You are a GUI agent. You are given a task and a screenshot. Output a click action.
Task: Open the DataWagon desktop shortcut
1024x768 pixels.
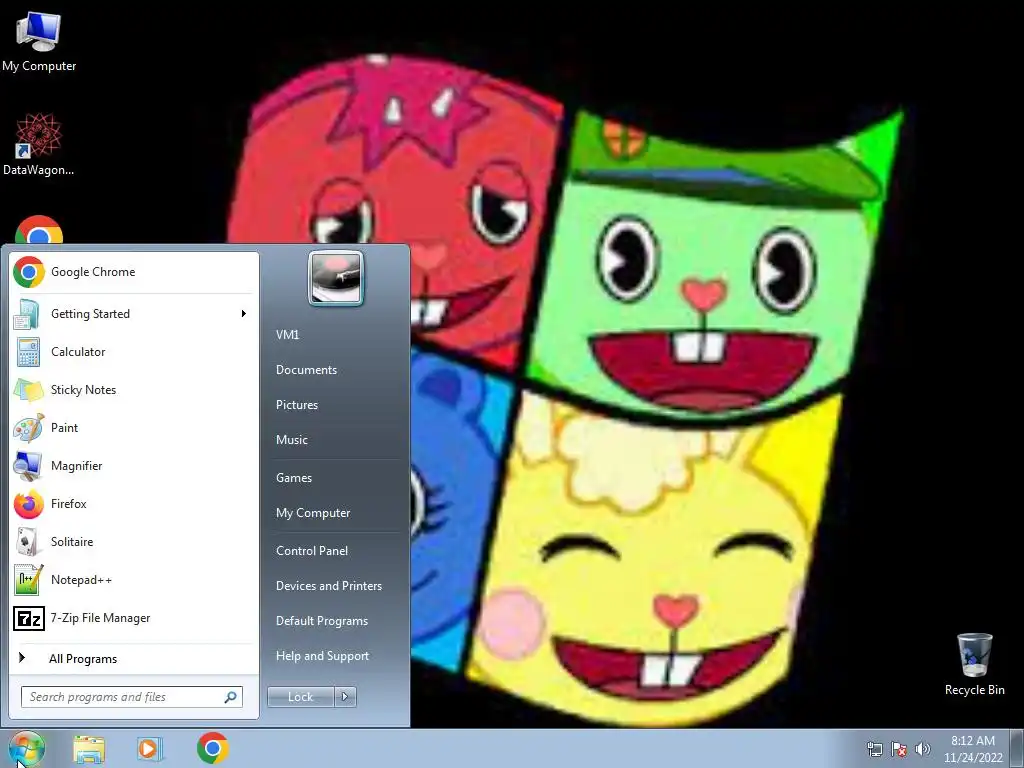pyautogui.click(x=39, y=144)
